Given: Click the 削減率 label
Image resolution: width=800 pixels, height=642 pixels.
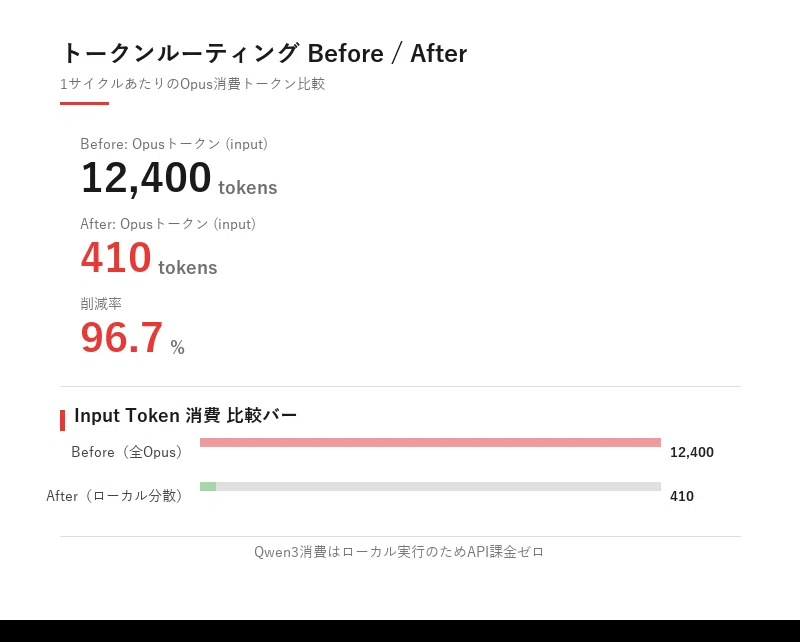Looking at the screenshot, I should (x=101, y=304).
